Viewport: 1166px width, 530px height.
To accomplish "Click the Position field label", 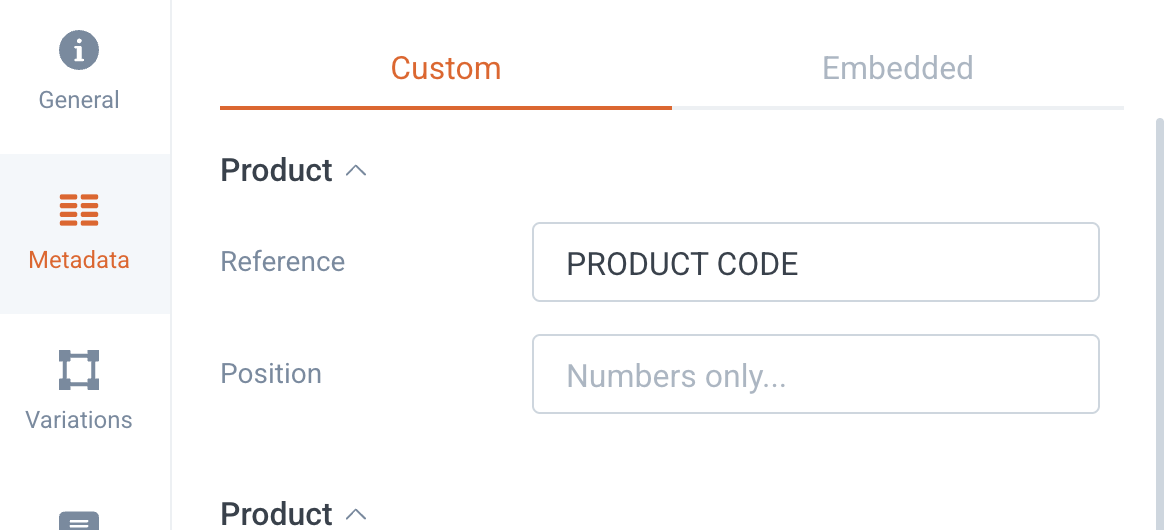I will coord(271,373).
